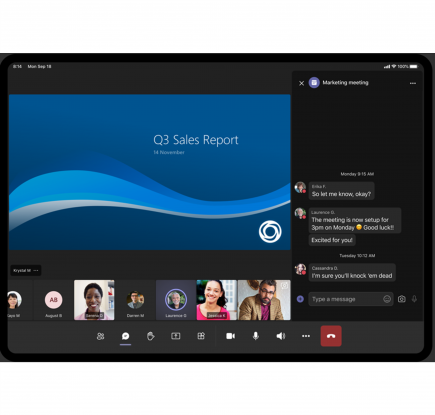The width and height of the screenshot is (435, 415).
Task: Tap the battery indicator in status bar
Action: click(x=413, y=67)
